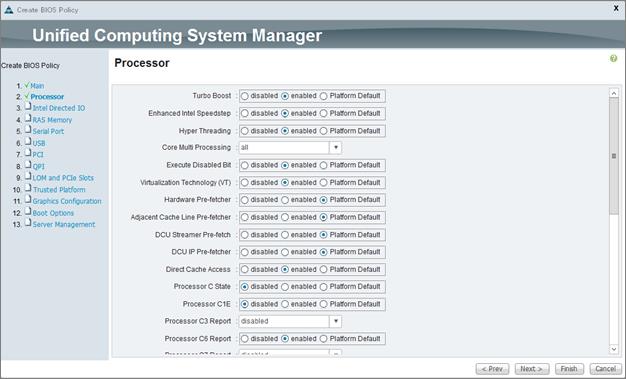The image size is (626, 379).
Task: Click the green checkmark beside Processor step
Action: (x=27, y=96)
